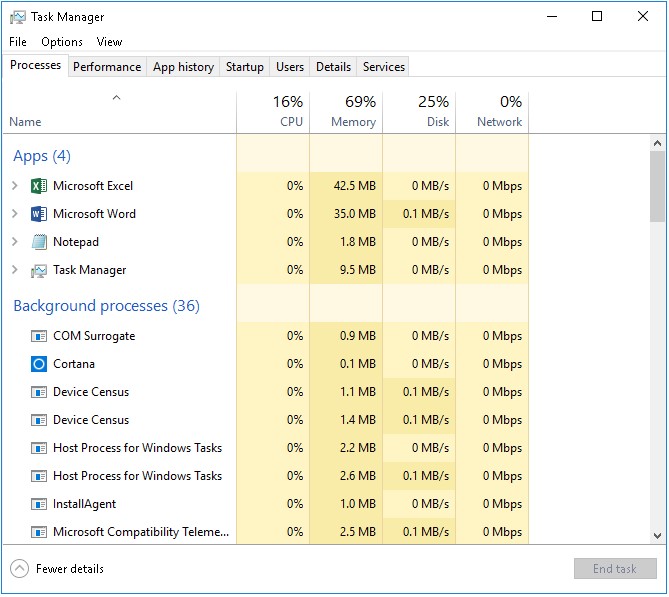The width and height of the screenshot is (669, 597).
Task: Switch to the Details tab
Action: click(x=334, y=67)
